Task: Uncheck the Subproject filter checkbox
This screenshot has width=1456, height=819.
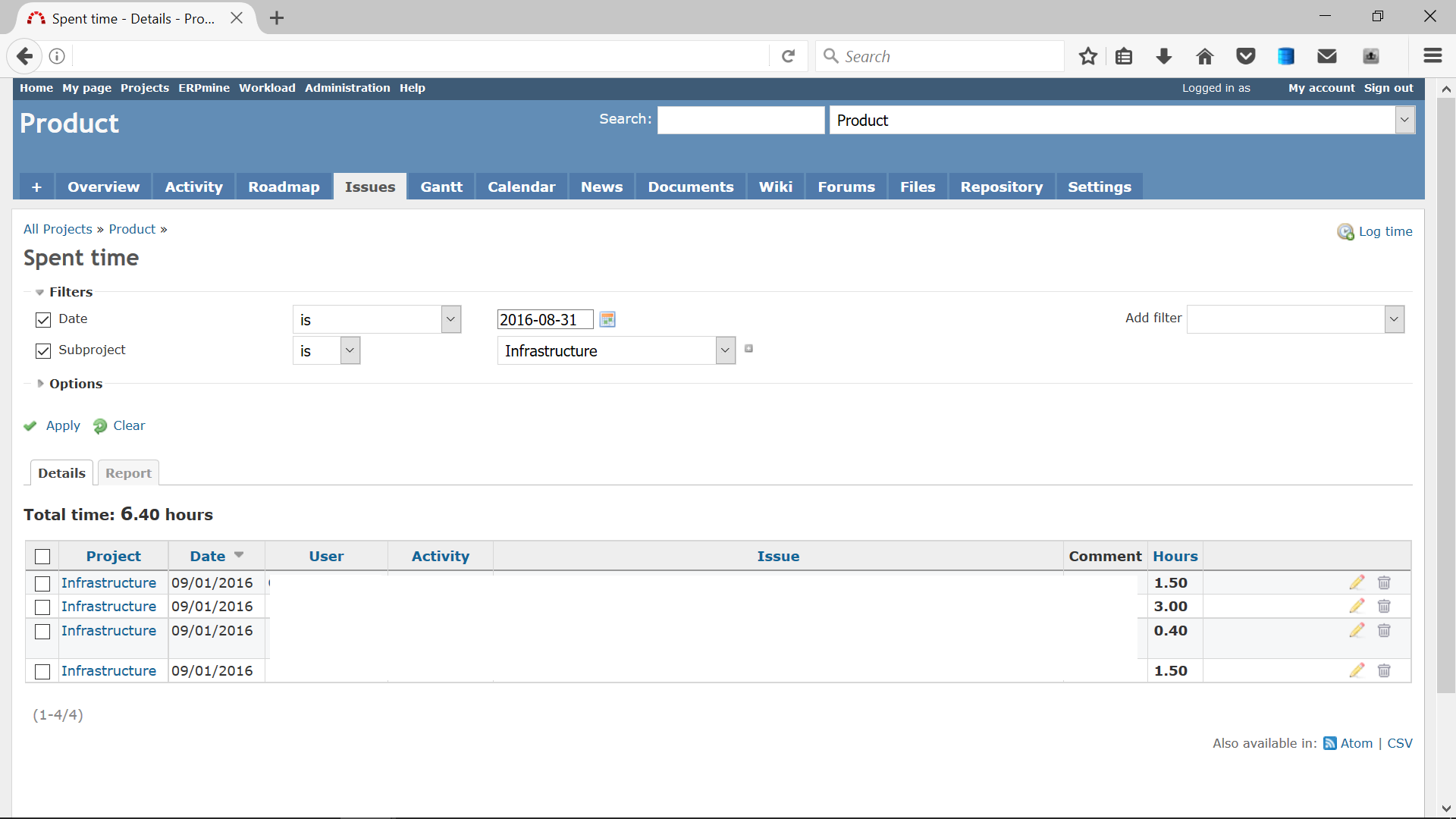Action: tap(43, 350)
